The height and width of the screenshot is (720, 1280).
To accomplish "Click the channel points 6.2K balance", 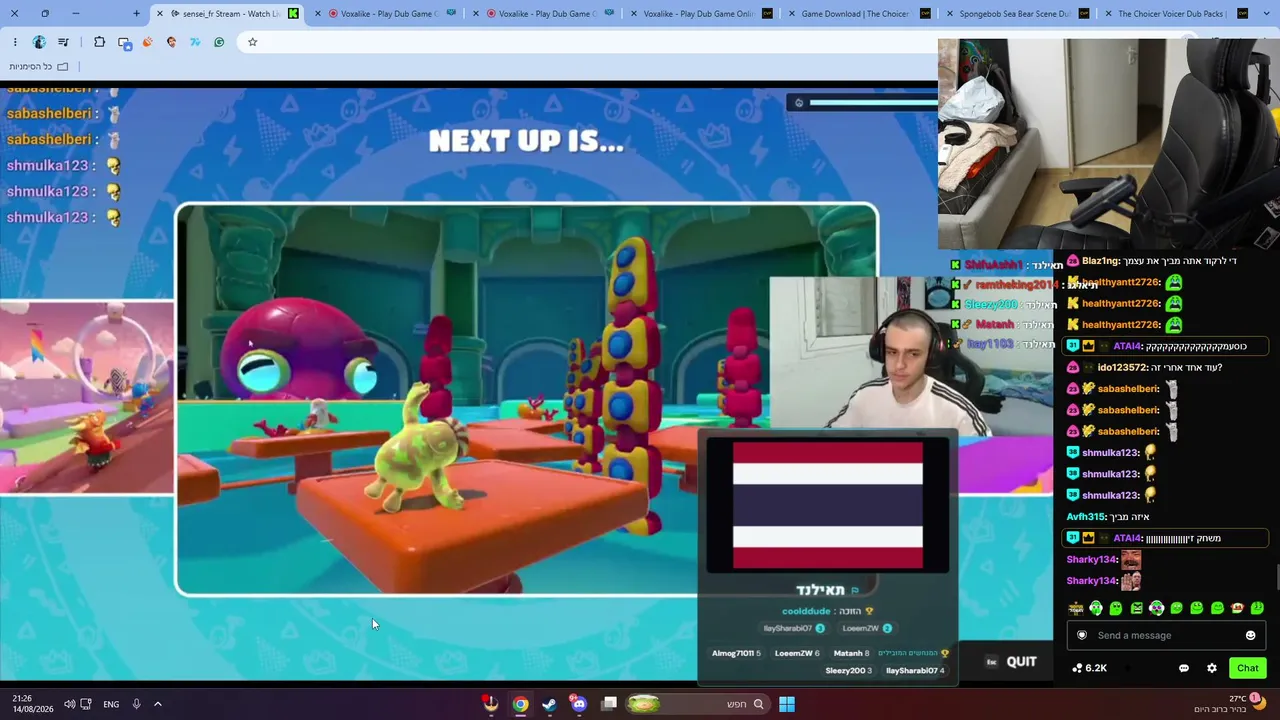I will pyautogui.click(x=1089, y=668).
